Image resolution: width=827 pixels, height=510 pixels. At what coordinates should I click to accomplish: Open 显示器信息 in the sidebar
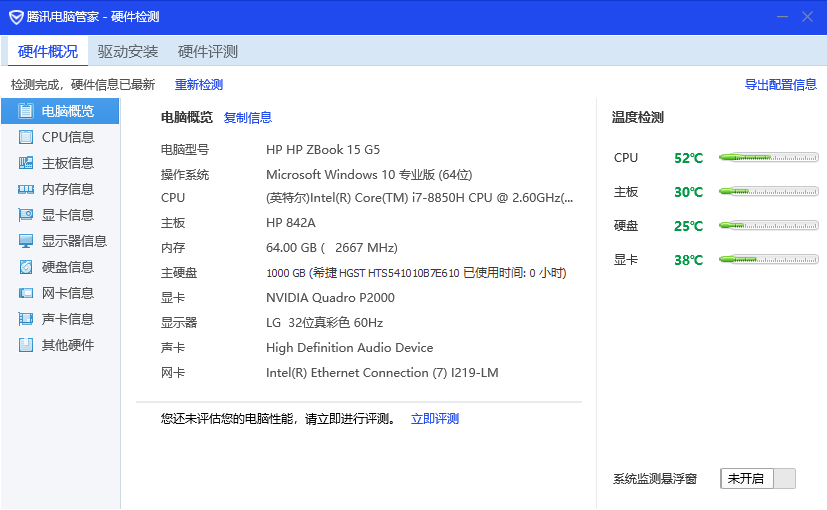(60, 241)
